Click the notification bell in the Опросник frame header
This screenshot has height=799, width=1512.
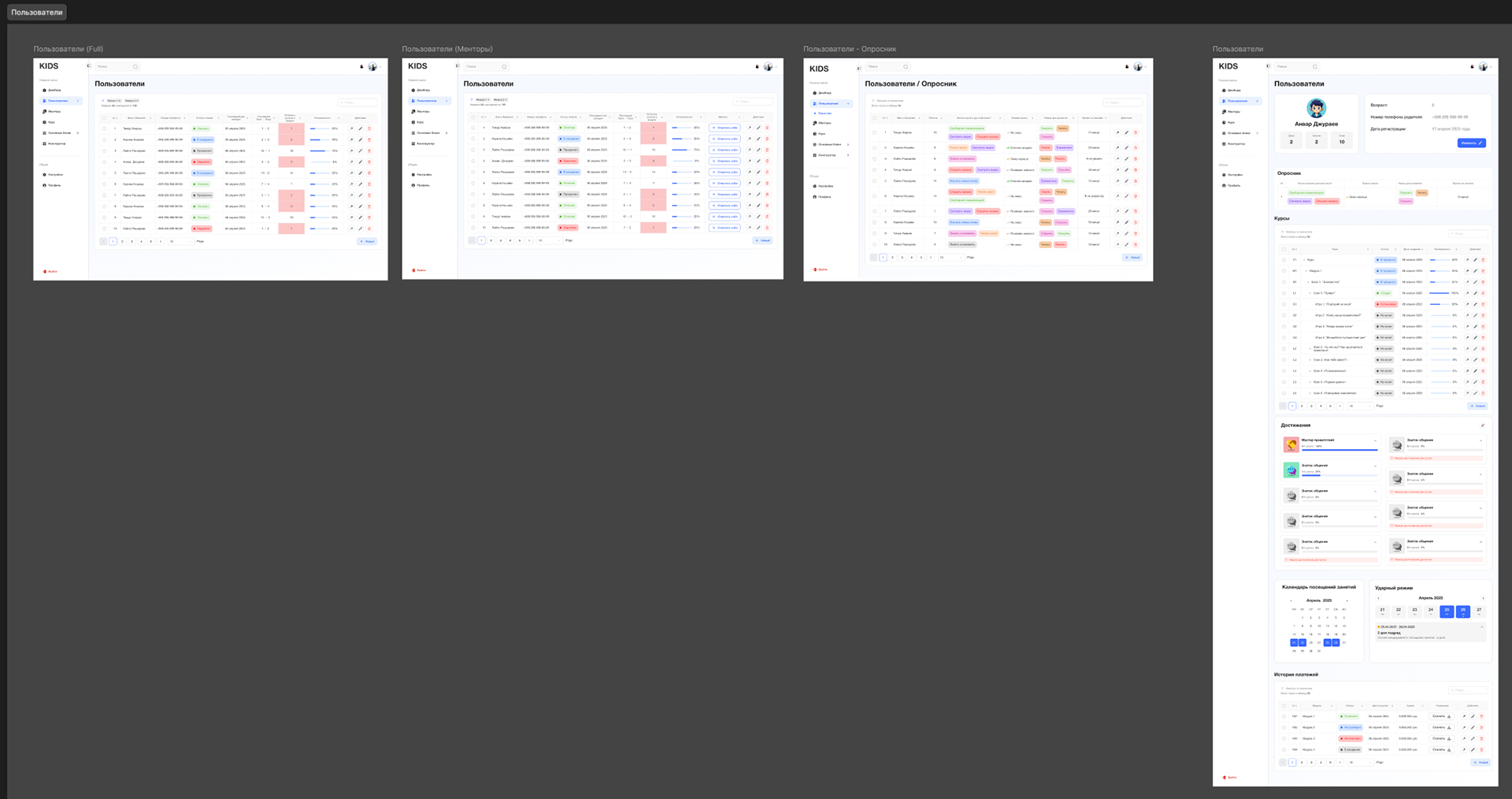pyautogui.click(x=1128, y=66)
